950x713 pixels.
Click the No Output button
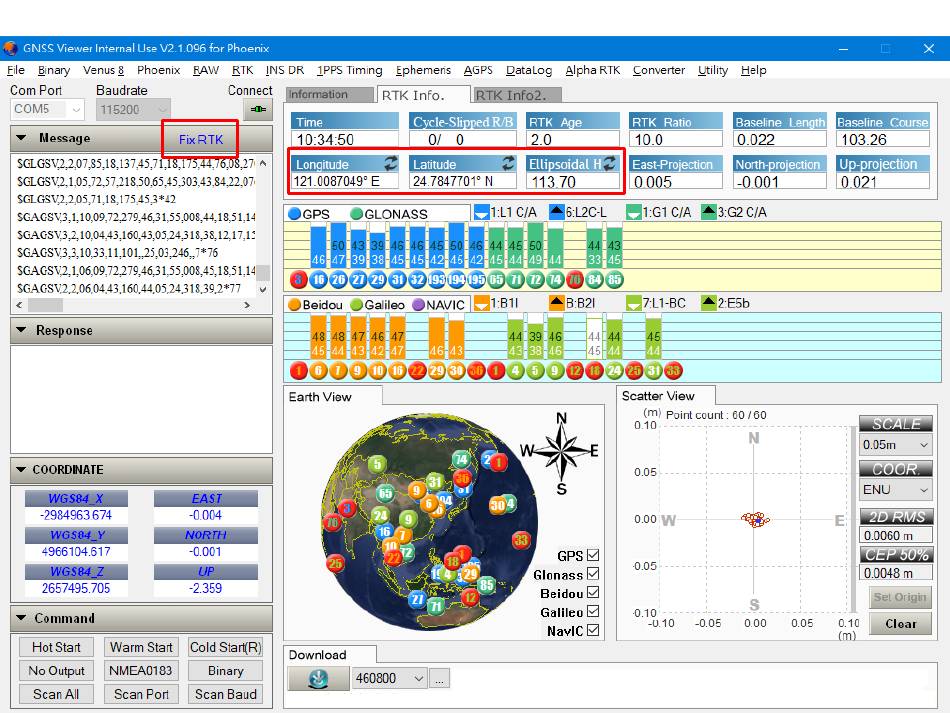point(56,671)
